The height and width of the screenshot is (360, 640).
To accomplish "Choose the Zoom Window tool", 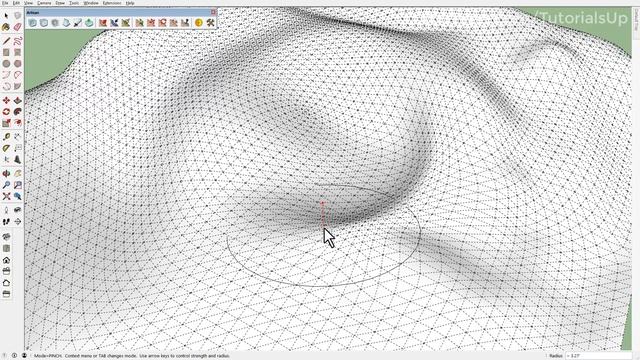I will (x=18, y=185).
